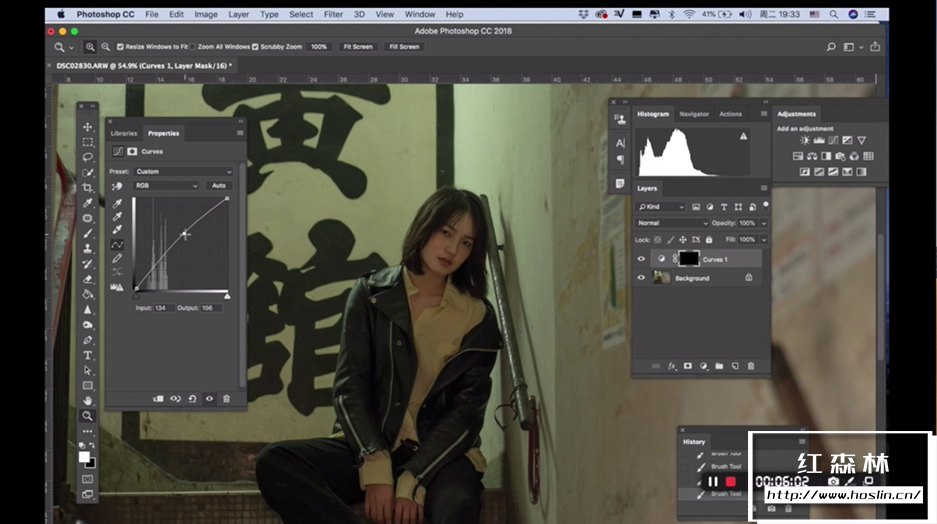Open the layer blend mode Normal dropdown
This screenshot has height=524, width=937.
pos(672,223)
